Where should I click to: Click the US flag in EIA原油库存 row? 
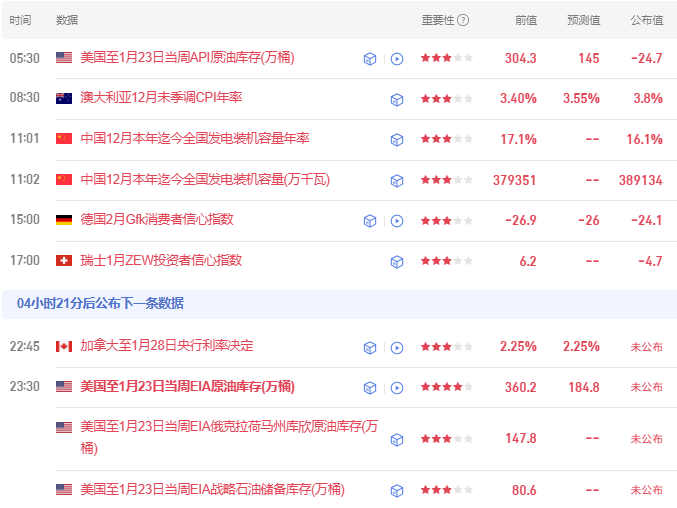click(64, 386)
